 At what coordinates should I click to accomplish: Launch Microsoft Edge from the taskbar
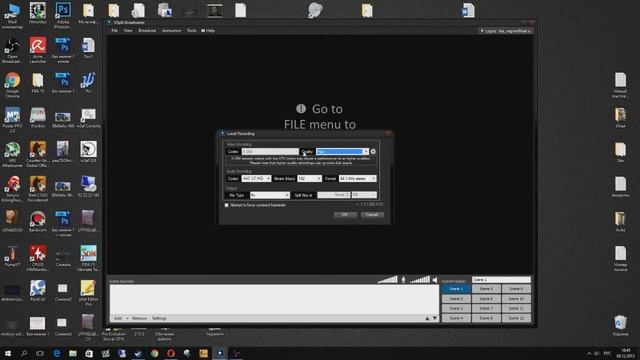point(56,353)
